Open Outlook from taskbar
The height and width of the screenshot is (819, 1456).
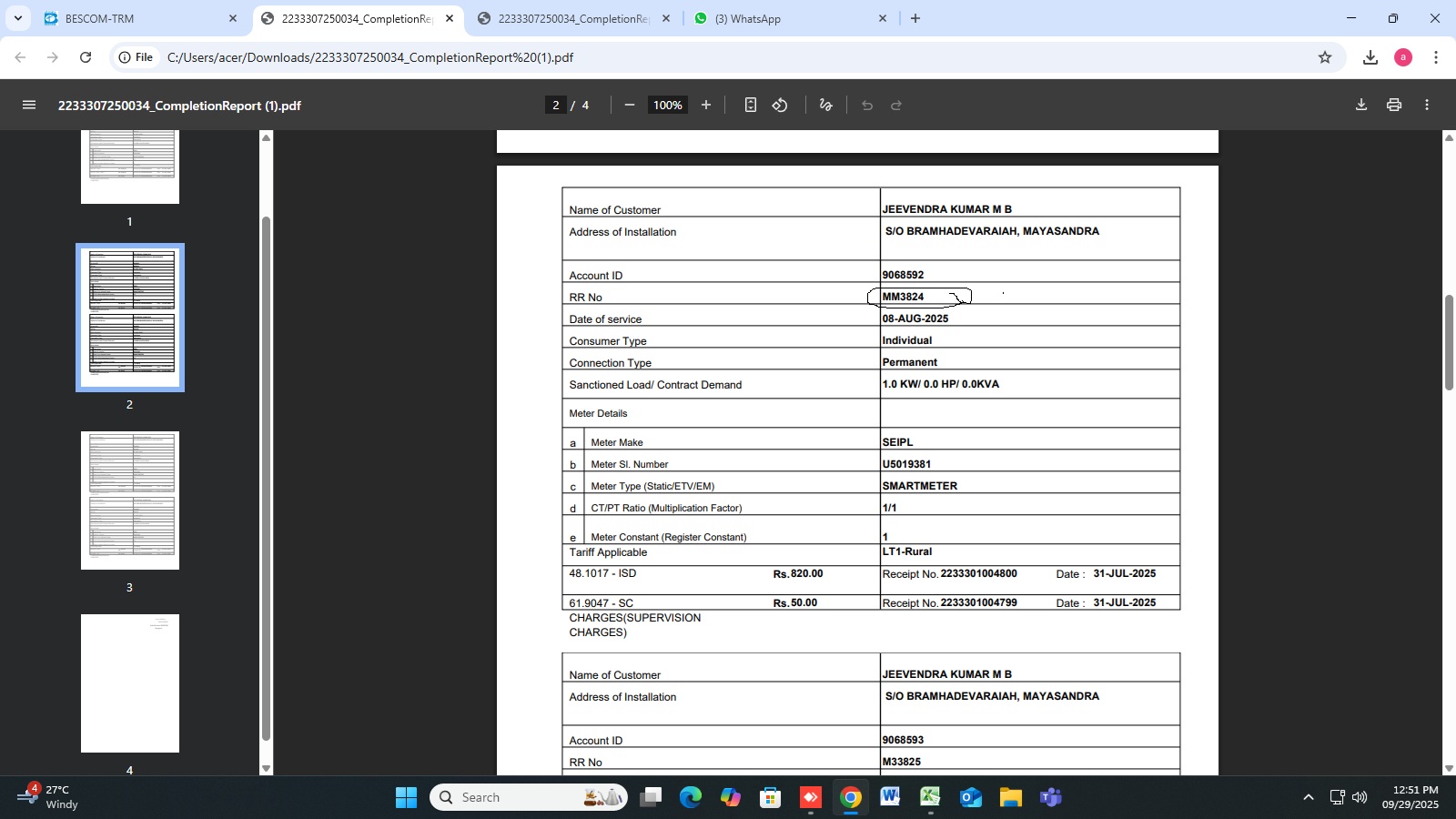point(970,797)
